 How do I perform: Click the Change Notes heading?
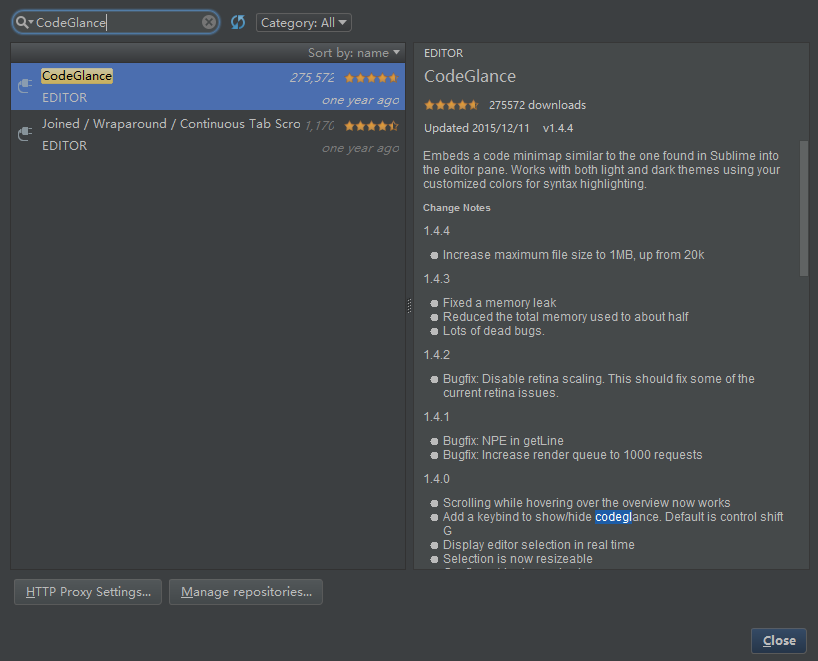tap(457, 208)
